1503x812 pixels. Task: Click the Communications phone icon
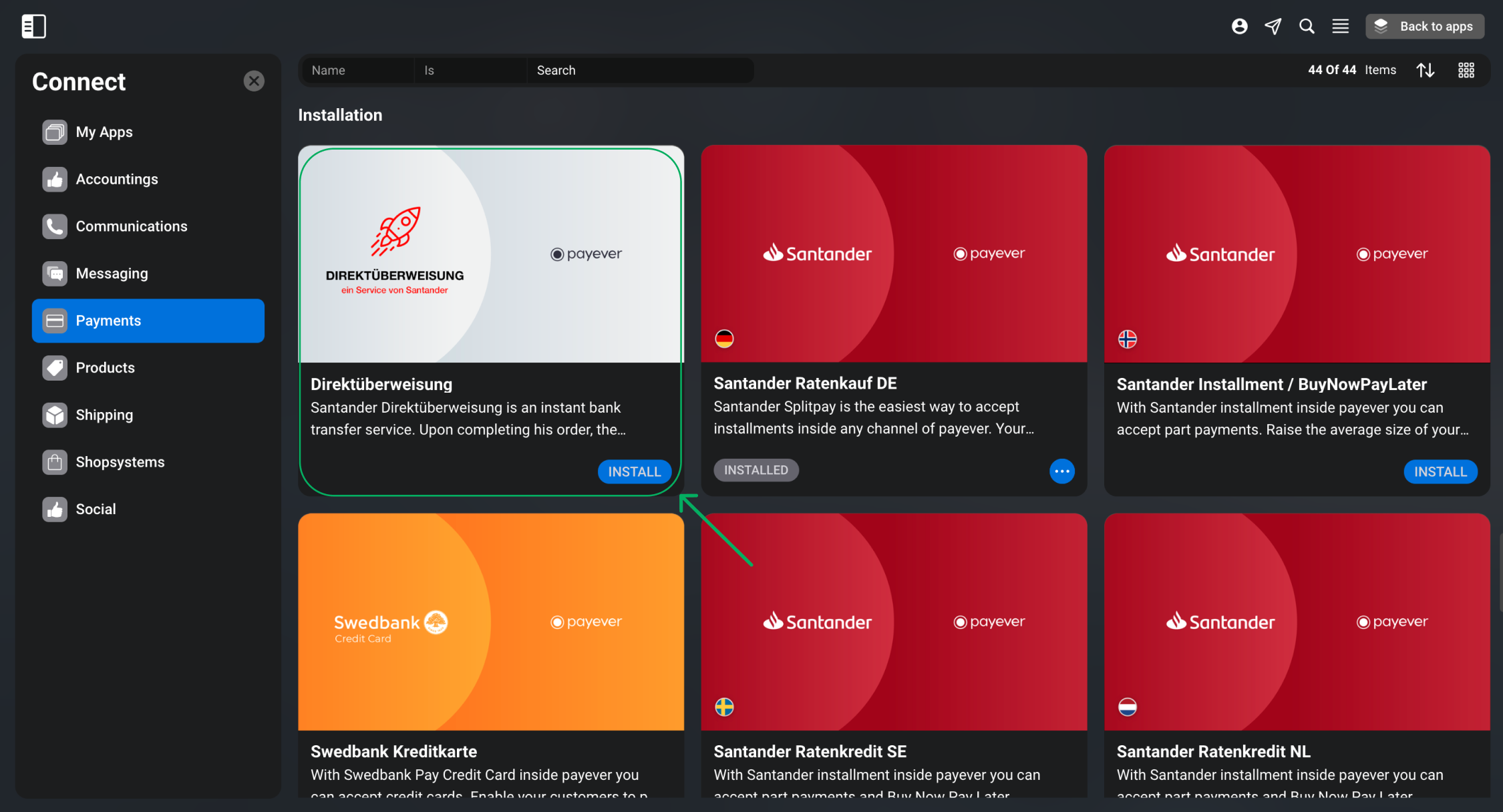55,226
